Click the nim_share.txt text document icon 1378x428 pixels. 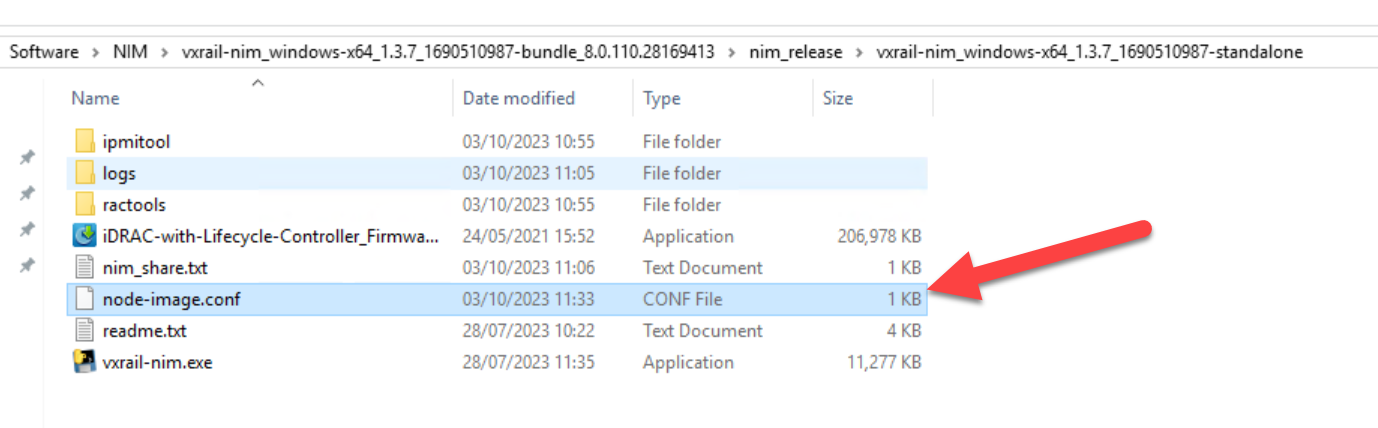pos(85,268)
